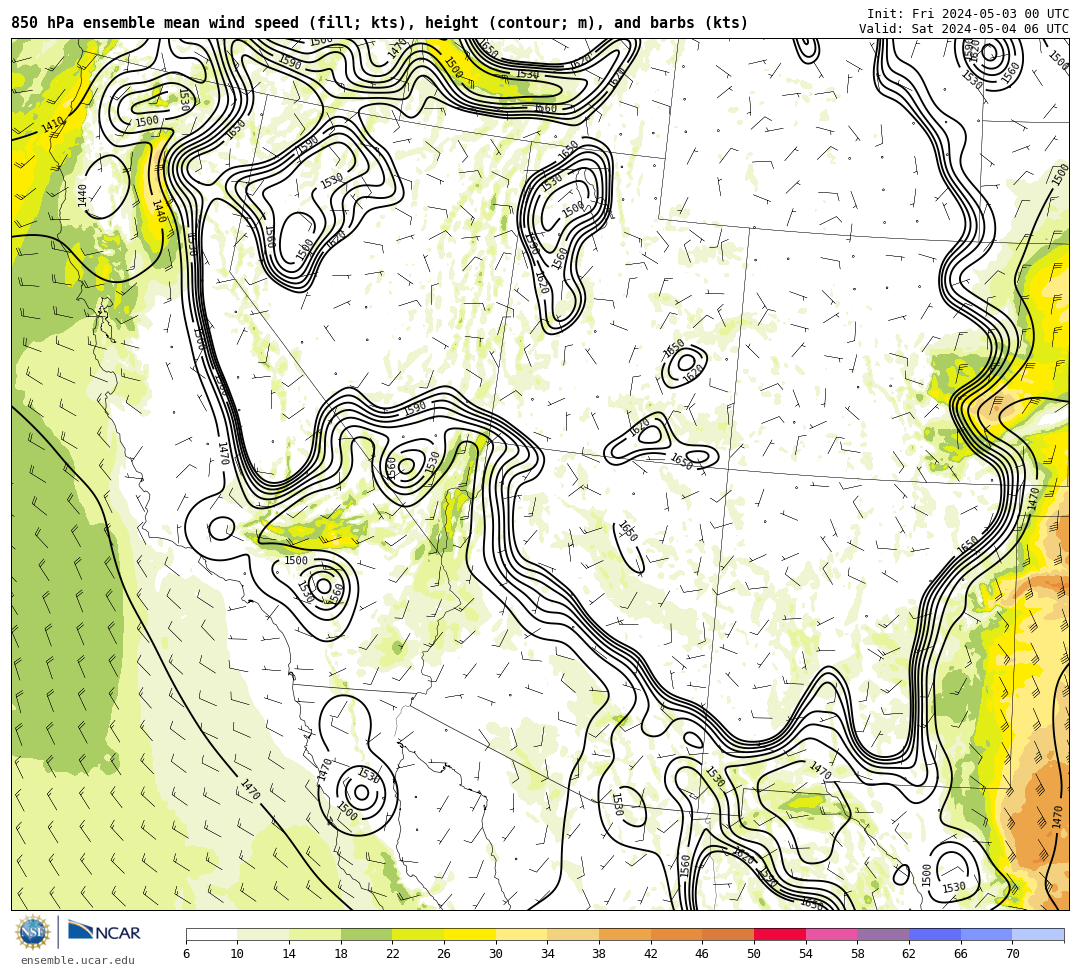Click the legend tick label 66

tap(960, 954)
